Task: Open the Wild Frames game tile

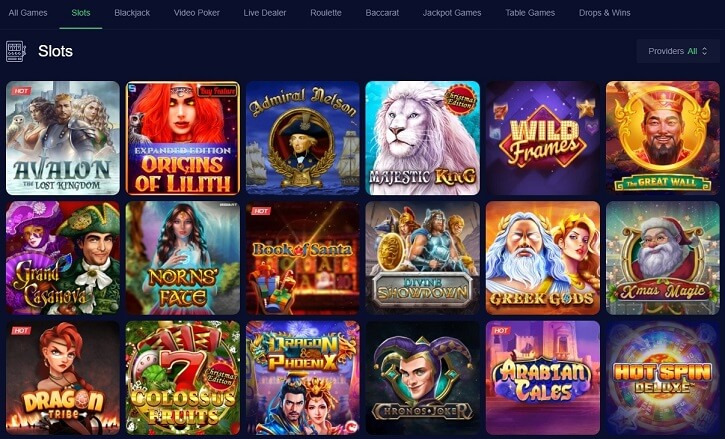Action: pos(543,138)
